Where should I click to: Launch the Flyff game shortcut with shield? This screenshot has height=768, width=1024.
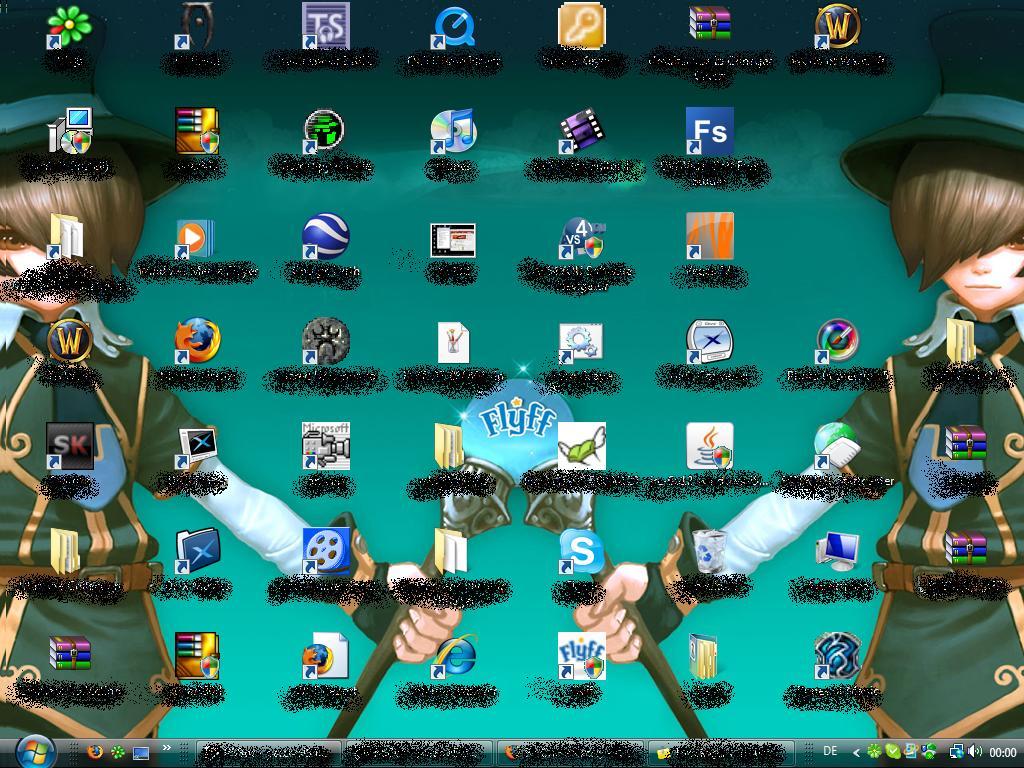pos(581,656)
